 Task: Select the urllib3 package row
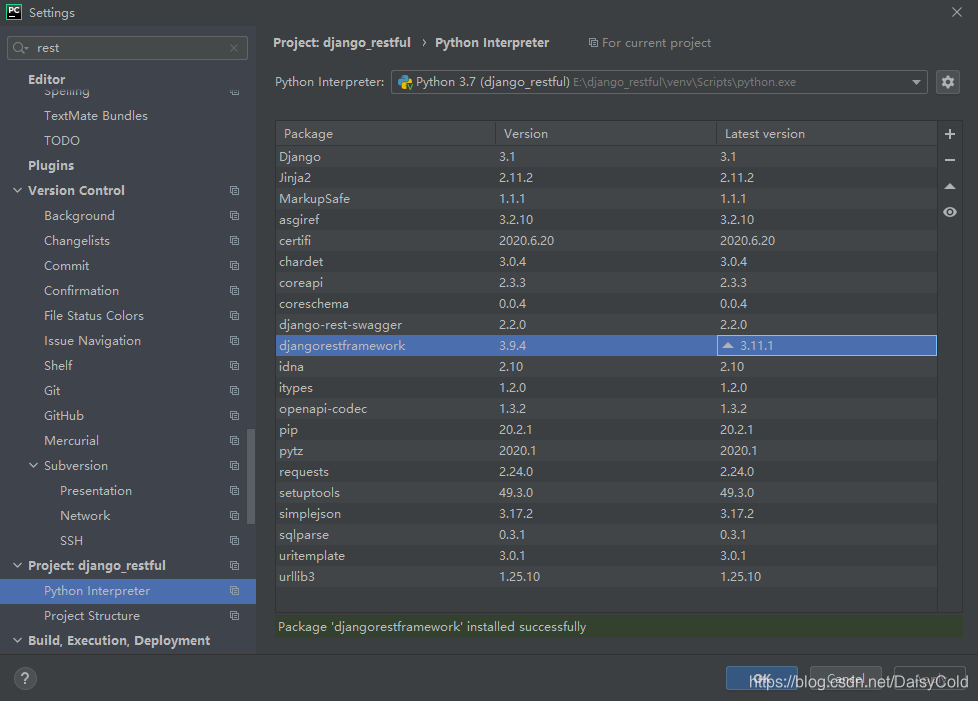(x=606, y=576)
